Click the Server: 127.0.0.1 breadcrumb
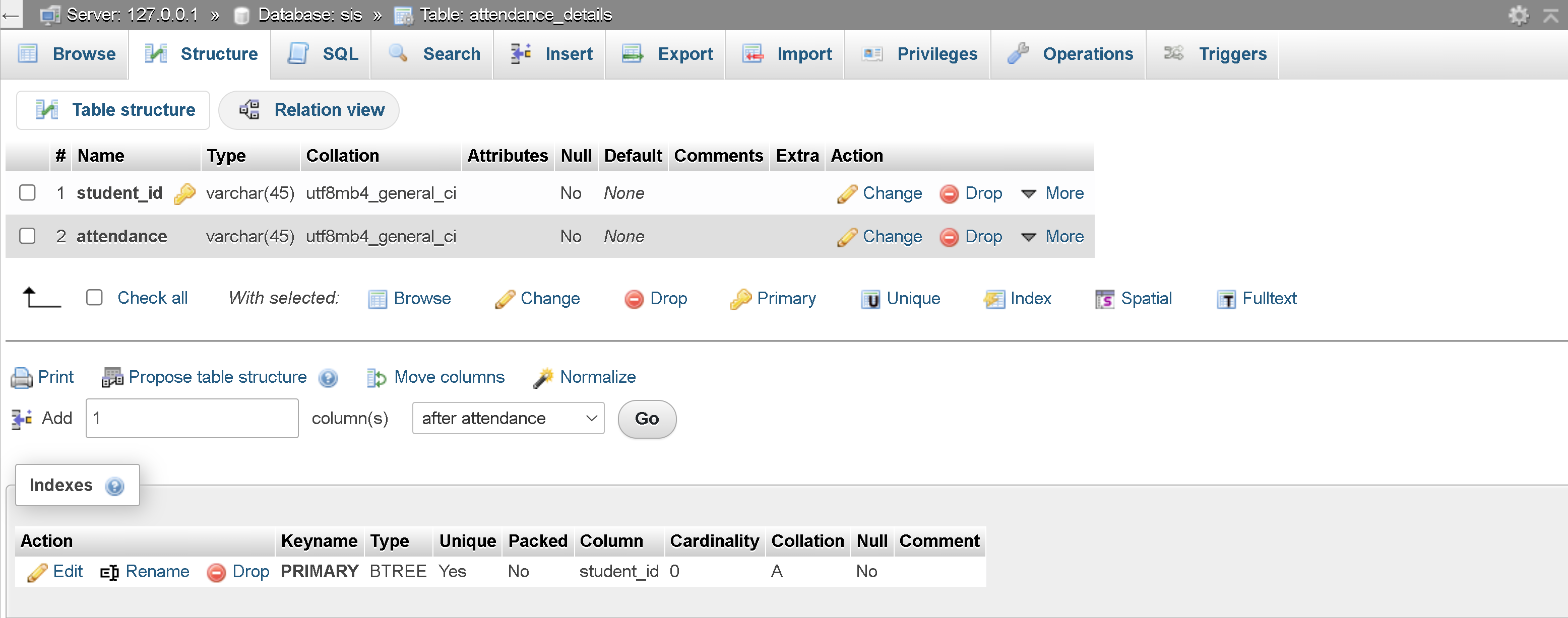The width and height of the screenshot is (1568, 618). tap(132, 15)
